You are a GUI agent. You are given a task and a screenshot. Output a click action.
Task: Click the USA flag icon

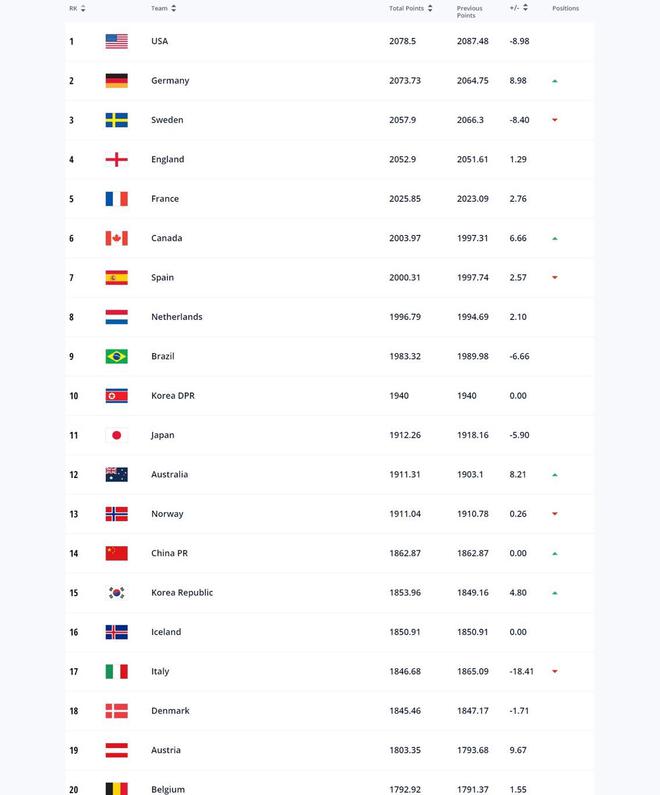point(116,41)
